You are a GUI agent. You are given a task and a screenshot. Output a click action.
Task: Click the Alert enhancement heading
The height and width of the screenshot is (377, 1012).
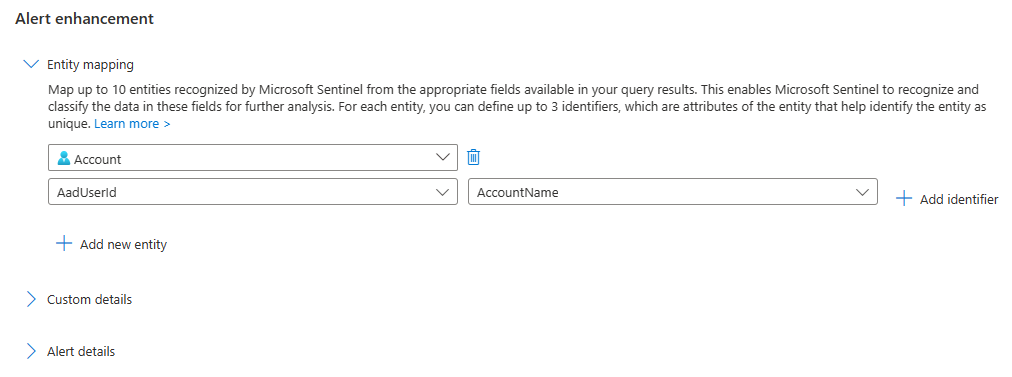click(x=85, y=19)
